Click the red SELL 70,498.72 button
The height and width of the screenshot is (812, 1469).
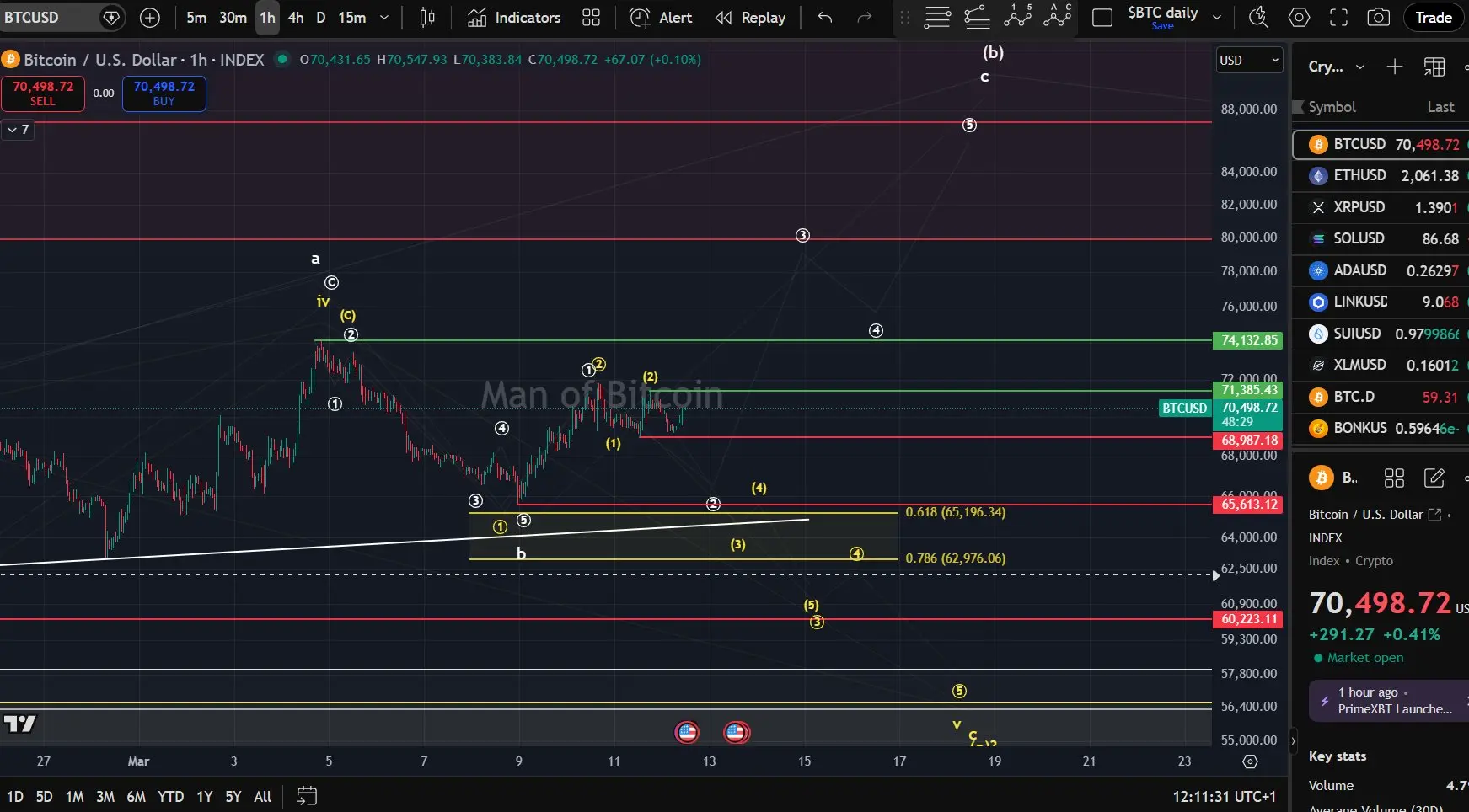point(43,93)
